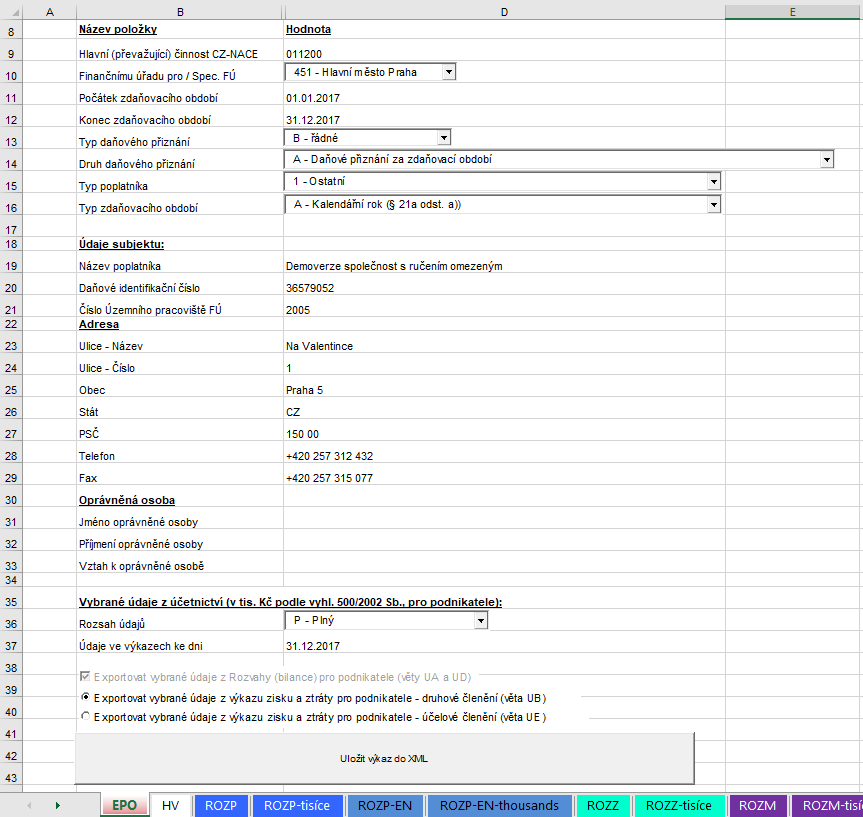Select the ROZZ sheet tab
The width and height of the screenshot is (863, 817).
(x=602, y=805)
